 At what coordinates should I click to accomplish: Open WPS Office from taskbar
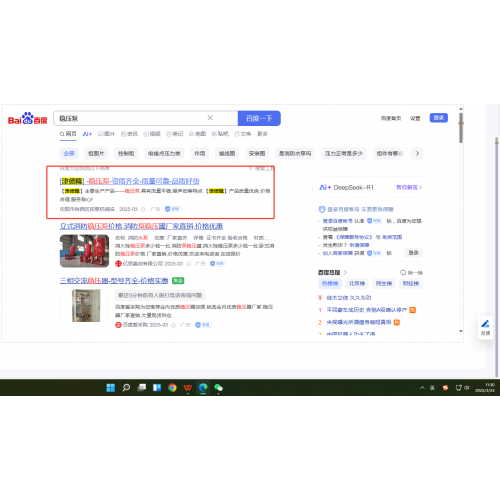coord(188,388)
